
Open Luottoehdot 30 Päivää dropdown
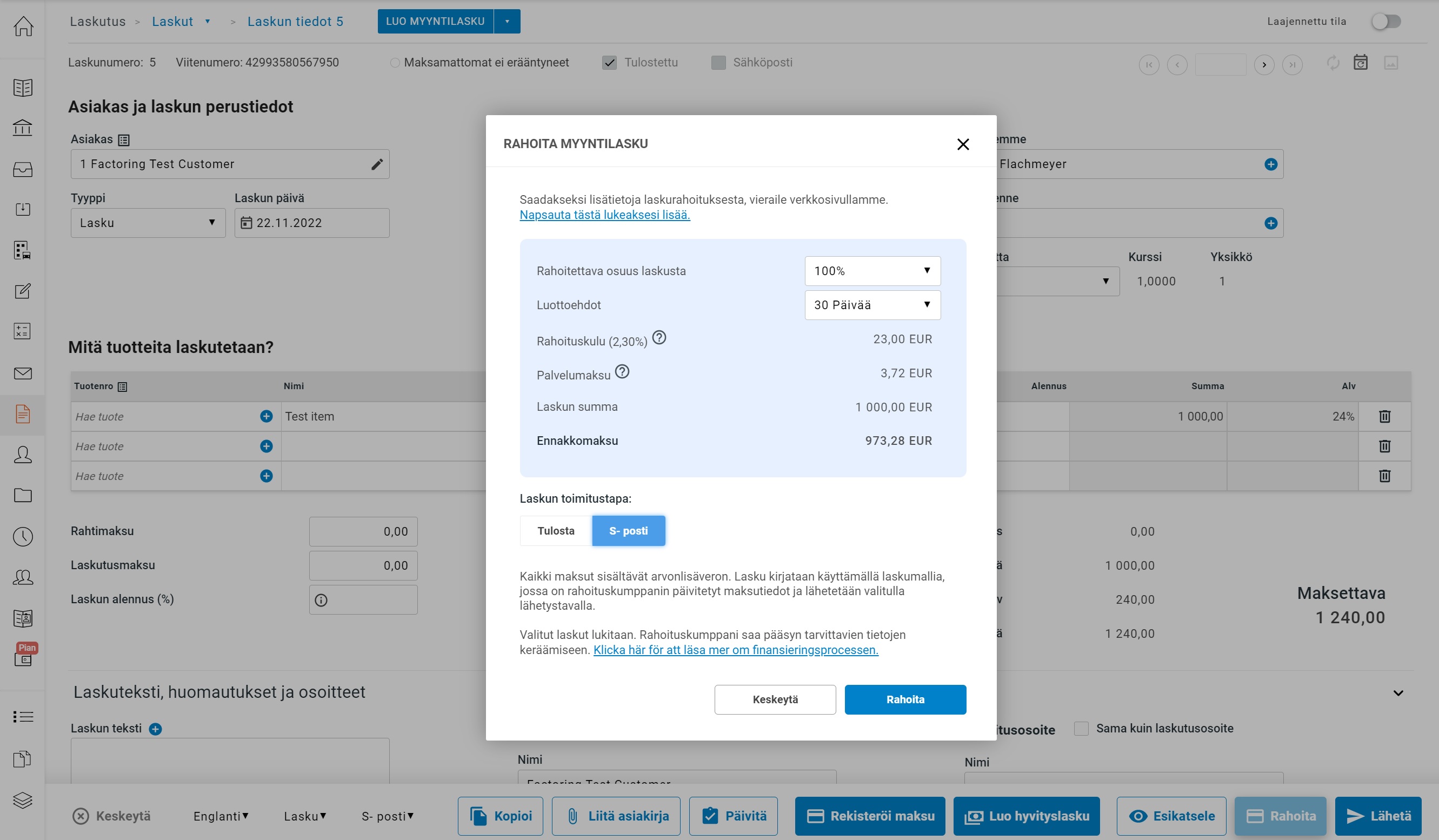pos(872,305)
